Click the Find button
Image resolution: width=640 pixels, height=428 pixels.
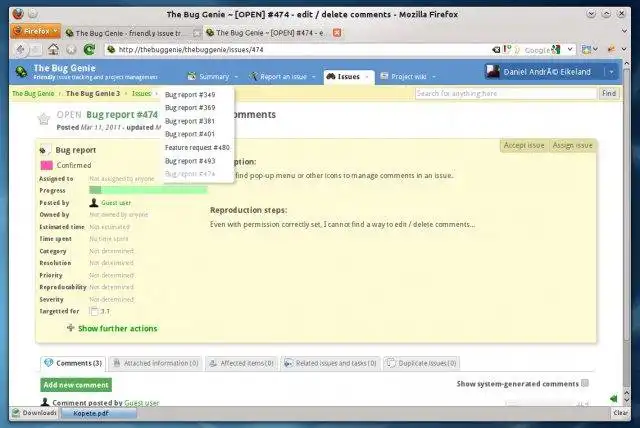point(609,93)
